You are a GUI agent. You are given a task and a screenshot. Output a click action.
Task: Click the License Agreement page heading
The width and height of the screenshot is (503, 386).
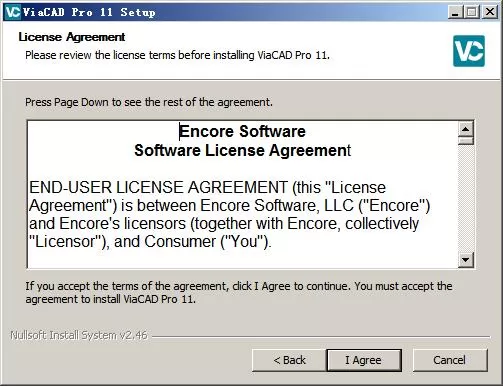[72, 37]
